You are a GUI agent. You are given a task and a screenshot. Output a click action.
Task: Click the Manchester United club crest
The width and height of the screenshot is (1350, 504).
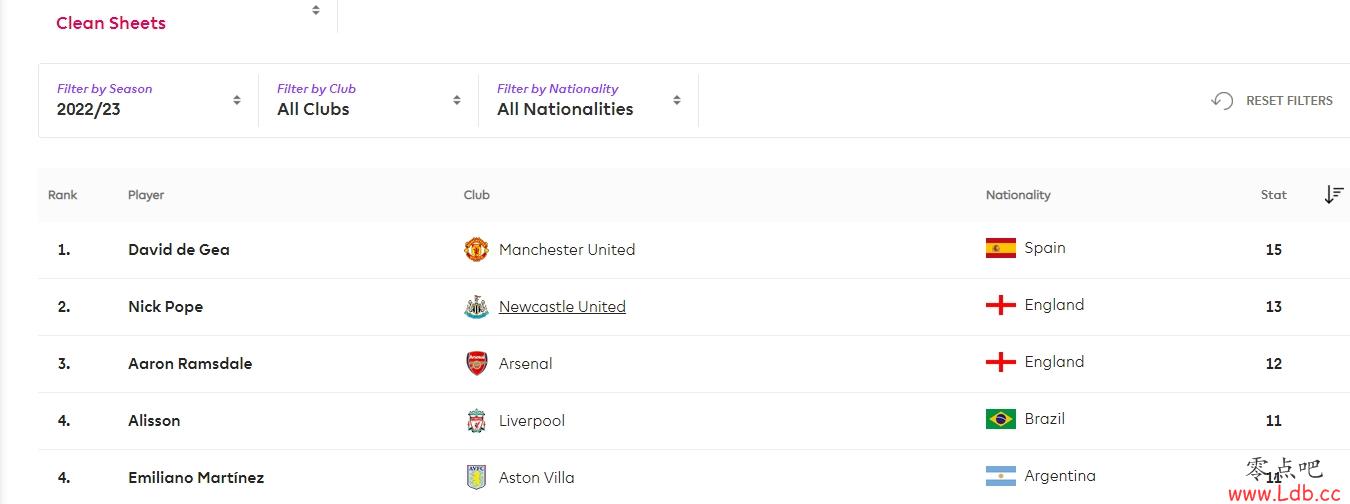click(x=476, y=249)
